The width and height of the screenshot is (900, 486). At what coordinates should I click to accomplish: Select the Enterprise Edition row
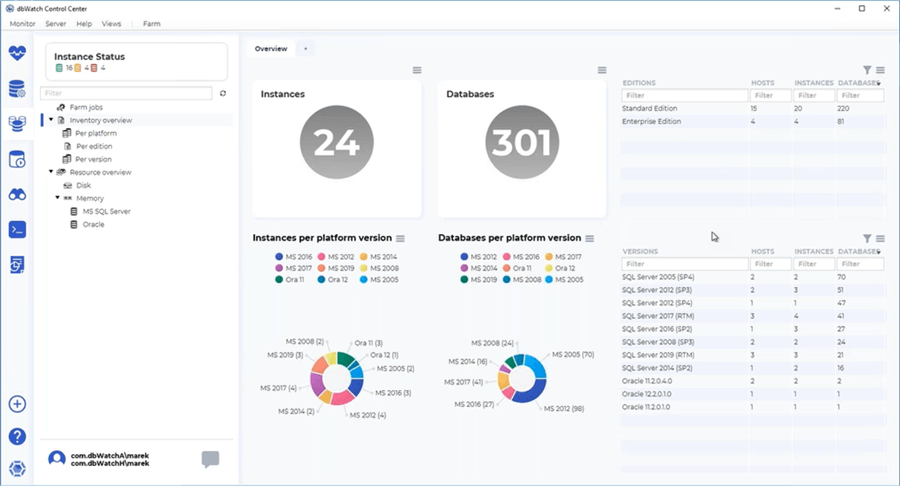click(x=753, y=122)
